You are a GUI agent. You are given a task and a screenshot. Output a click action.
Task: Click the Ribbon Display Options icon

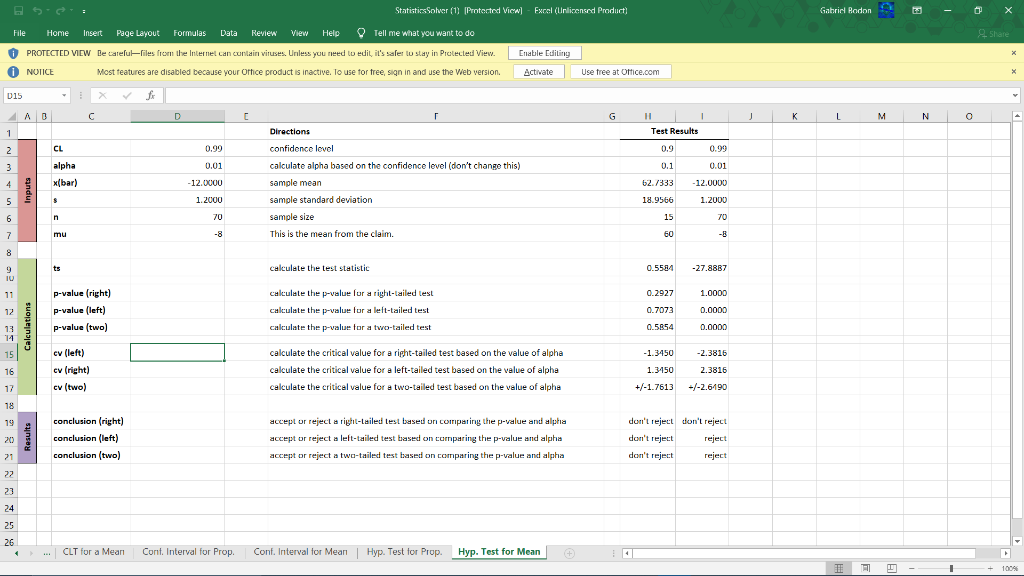point(917,10)
